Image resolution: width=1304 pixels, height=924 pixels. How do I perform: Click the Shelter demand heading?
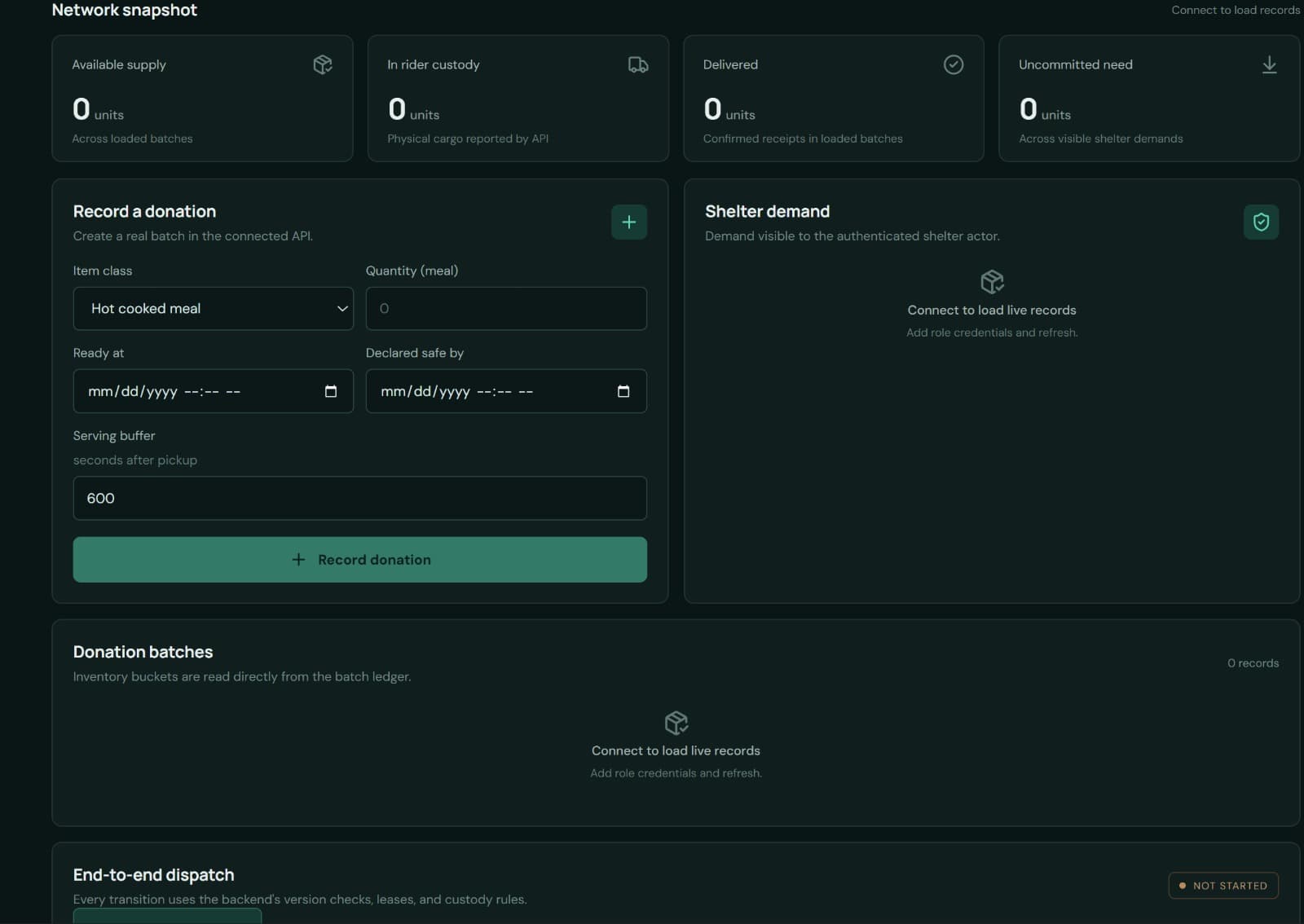click(x=767, y=211)
